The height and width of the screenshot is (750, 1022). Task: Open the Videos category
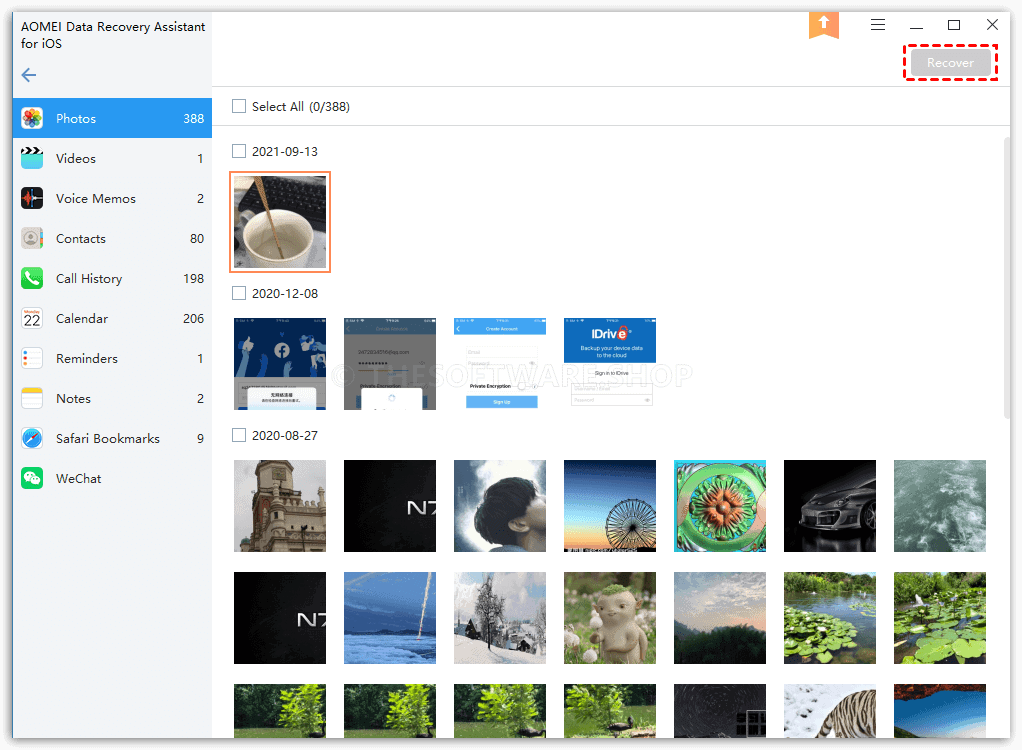[112, 158]
